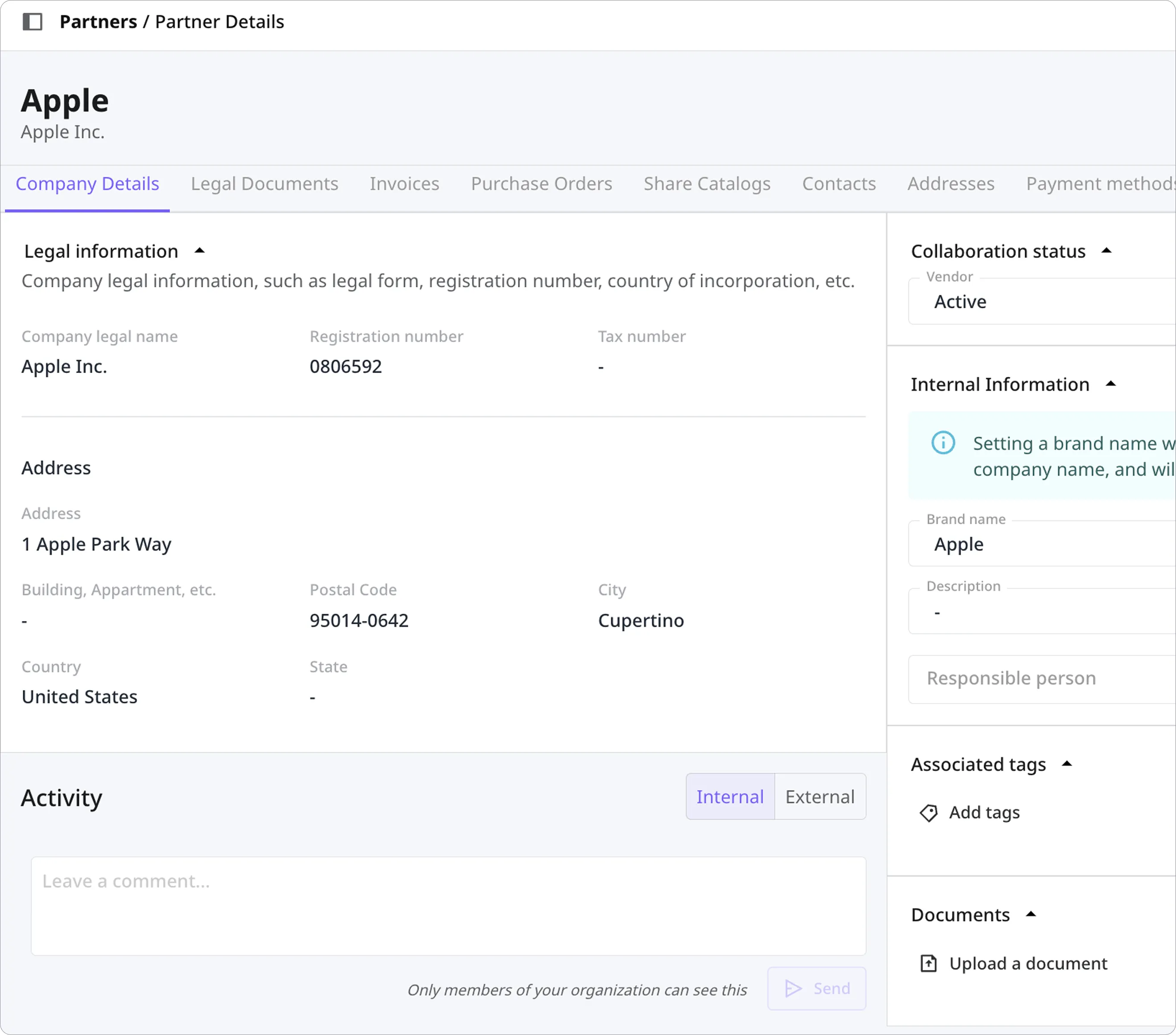The height and width of the screenshot is (1035, 1176).
Task: Collapse the Legal information section
Action: 200,251
